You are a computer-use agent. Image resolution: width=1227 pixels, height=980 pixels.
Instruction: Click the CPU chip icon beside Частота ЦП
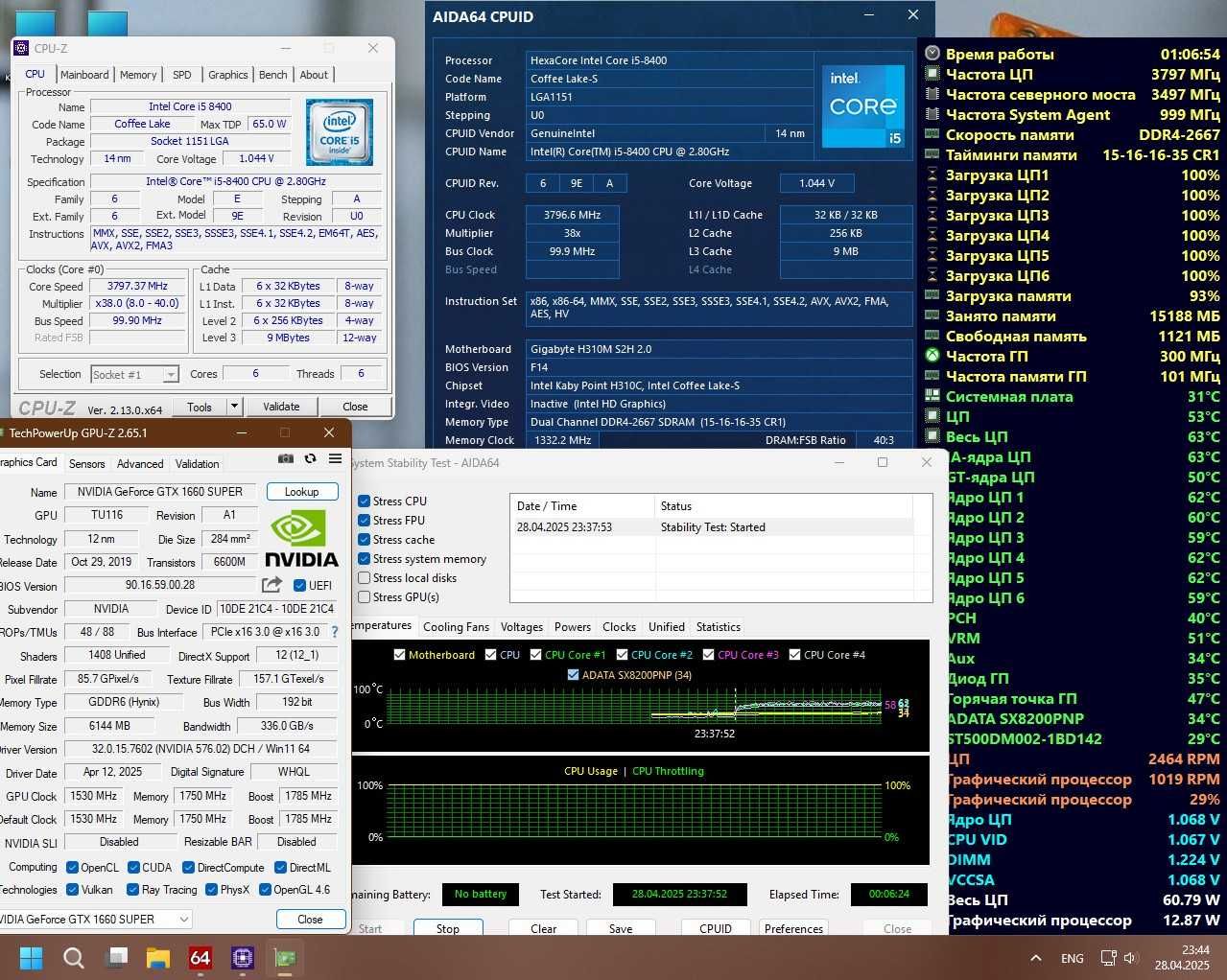(932, 74)
